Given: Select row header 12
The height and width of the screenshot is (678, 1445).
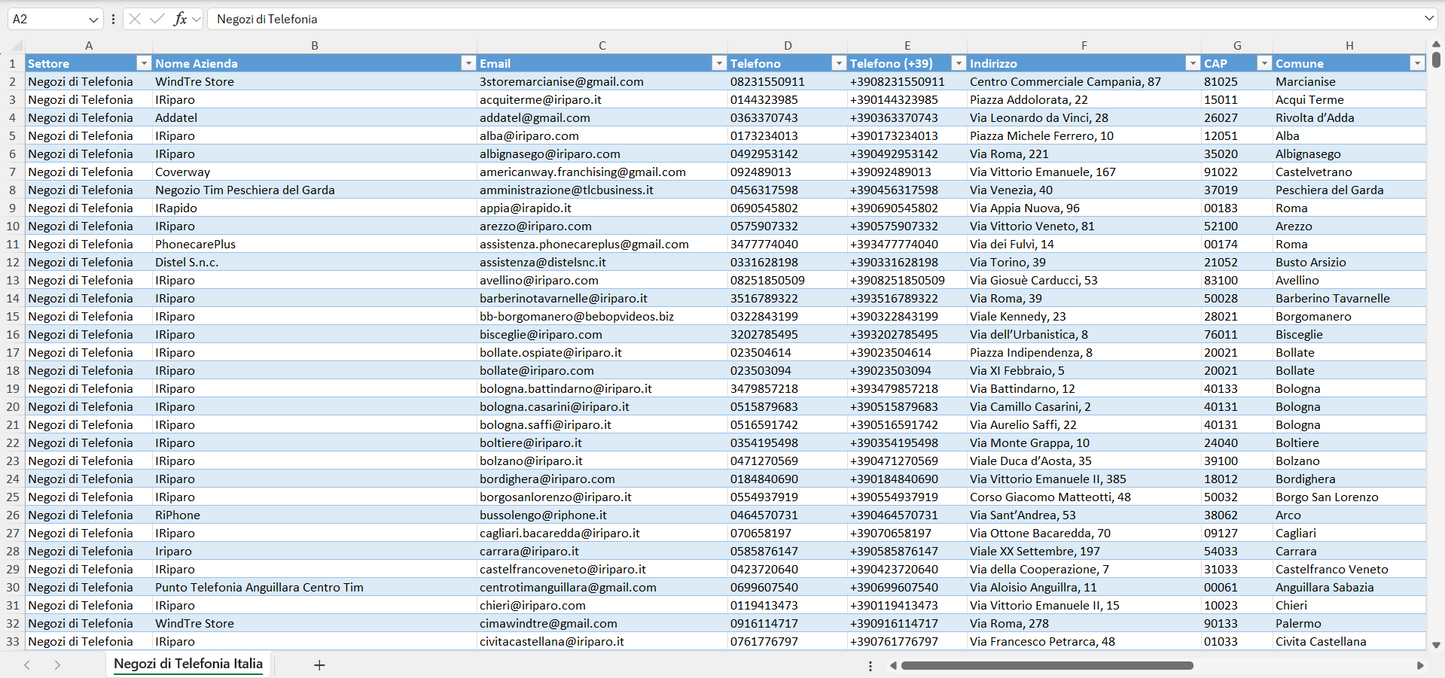Looking at the screenshot, I should [x=12, y=262].
